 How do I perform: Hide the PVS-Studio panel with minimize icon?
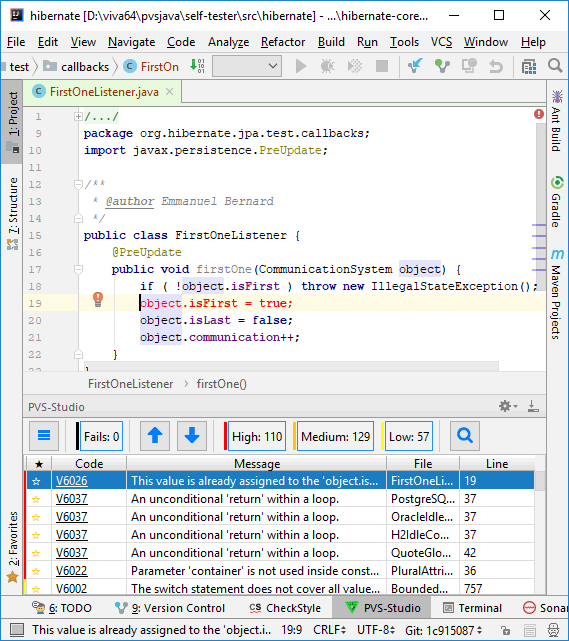tap(533, 406)
